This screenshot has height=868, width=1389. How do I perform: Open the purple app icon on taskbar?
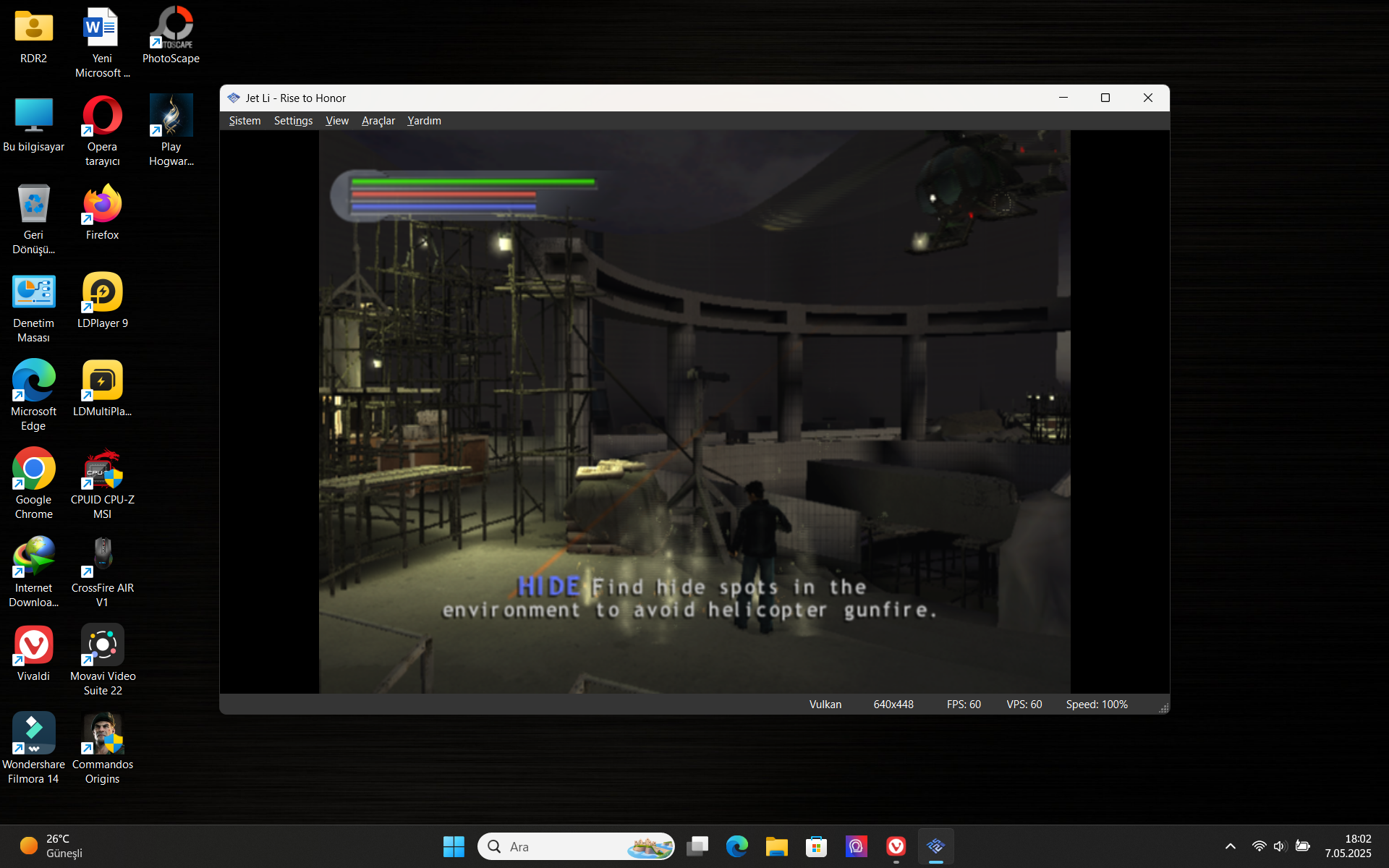click(x=857, y=846)
